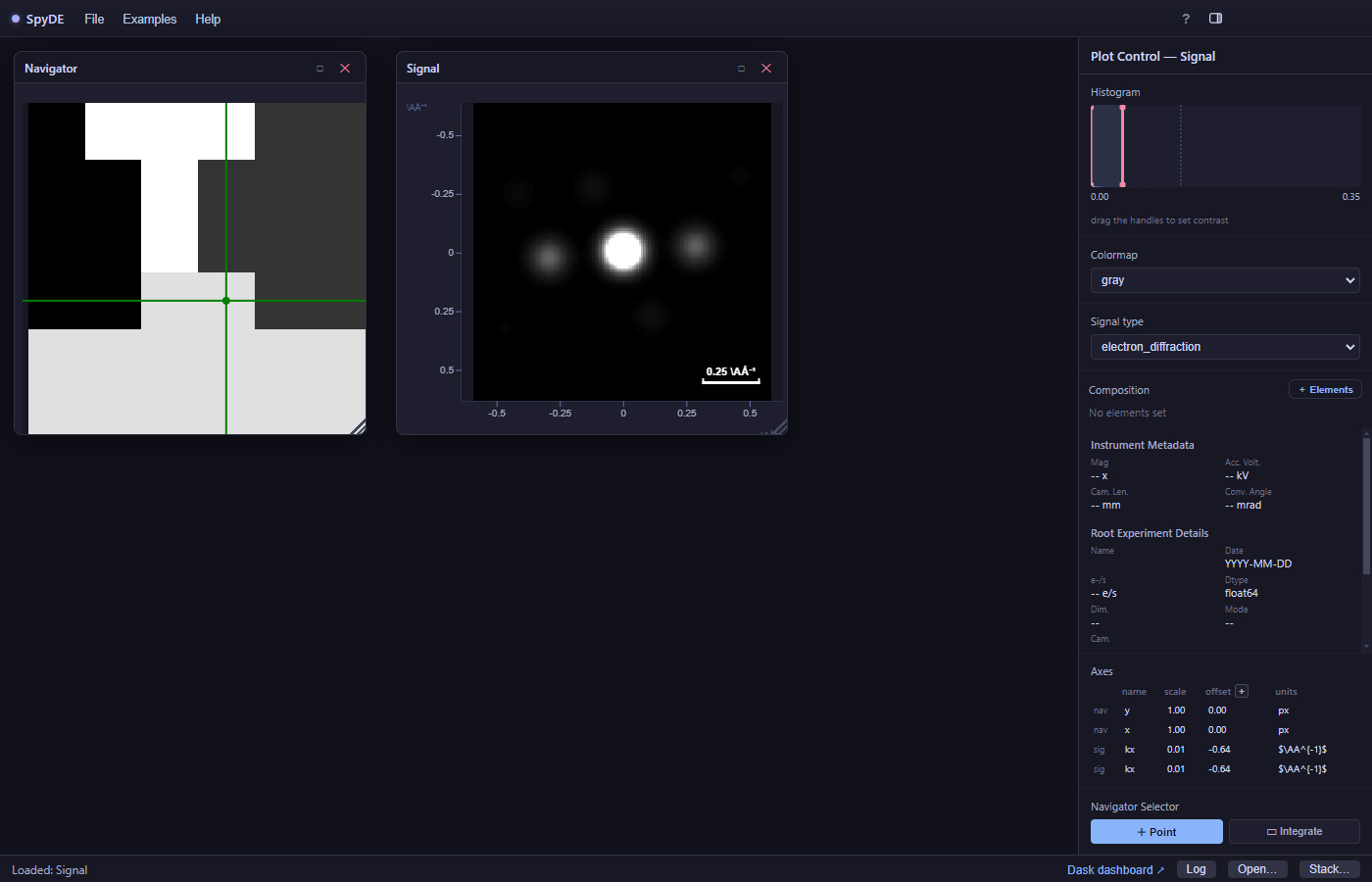The image size is (1372, 882).
Task: Click the nav 'x' axis name cell
Action: coord(1127,730)
